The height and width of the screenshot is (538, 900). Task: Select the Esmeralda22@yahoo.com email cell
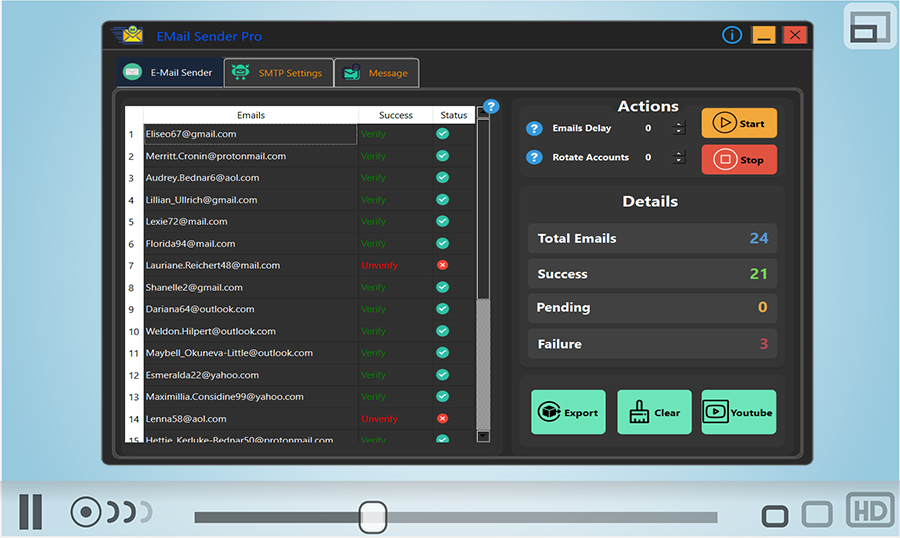click(250, 375)
